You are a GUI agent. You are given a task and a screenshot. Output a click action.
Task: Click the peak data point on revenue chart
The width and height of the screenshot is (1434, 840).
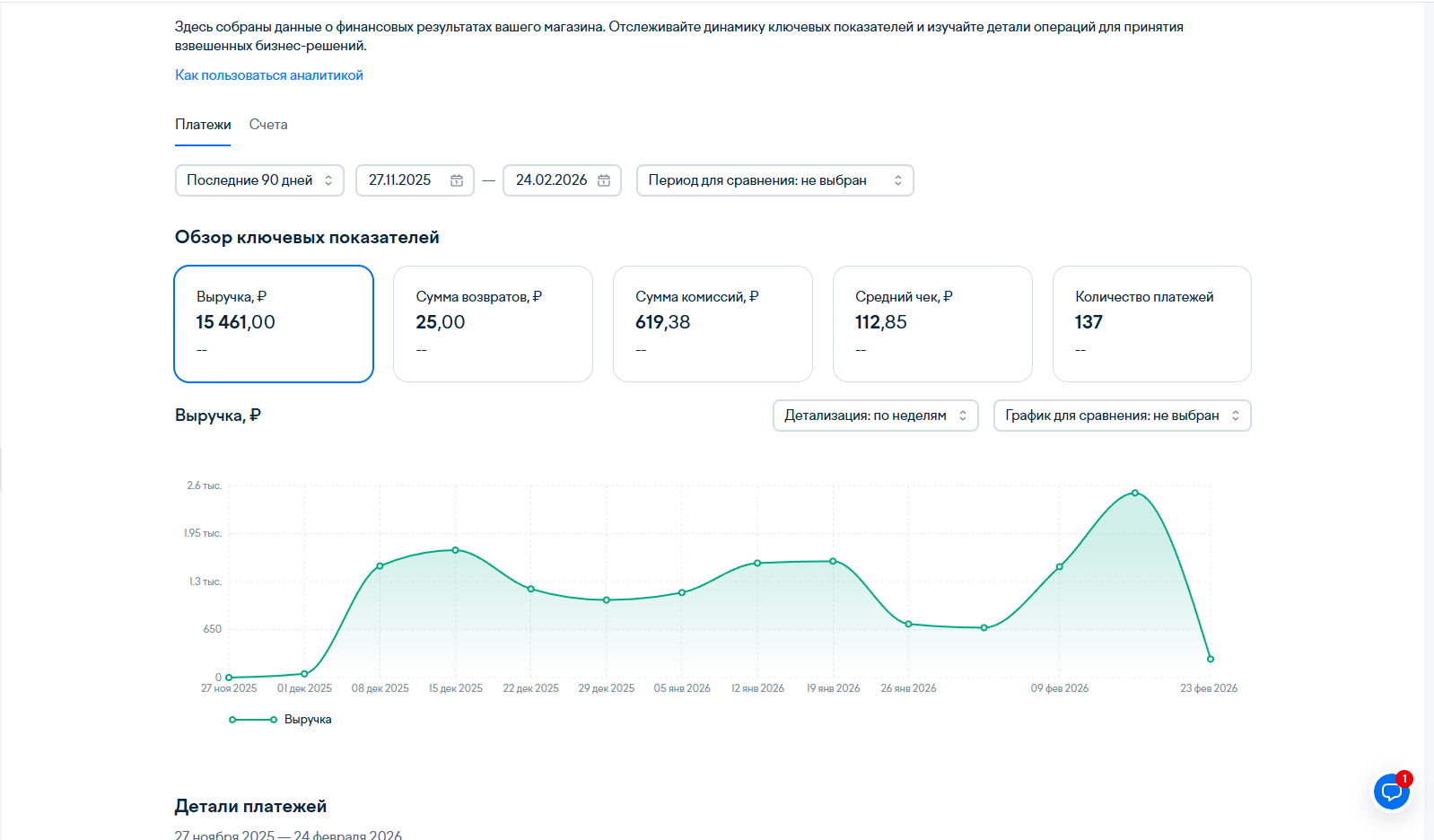click(1135, 493)
